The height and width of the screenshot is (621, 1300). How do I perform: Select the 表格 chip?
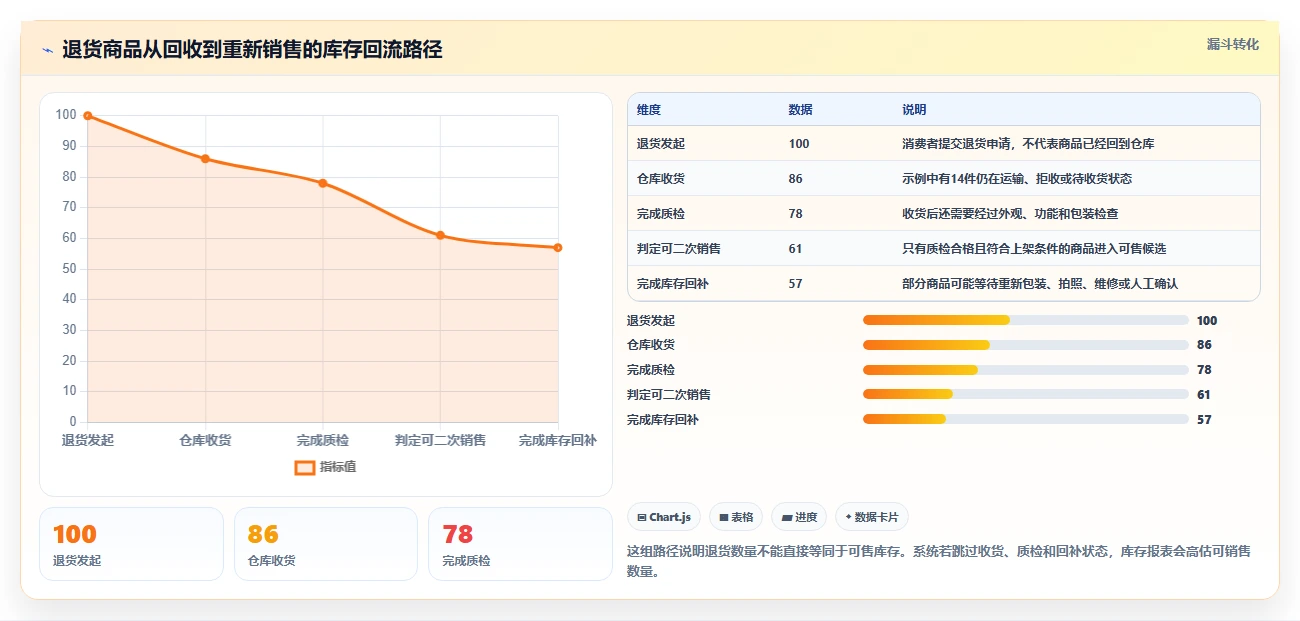click(736, 517)
